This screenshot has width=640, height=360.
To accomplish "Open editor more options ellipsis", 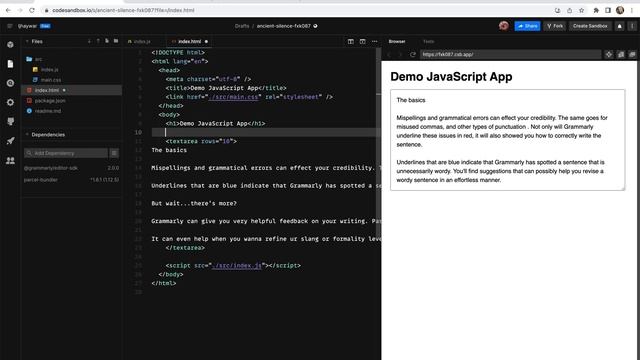I will 374,42.
